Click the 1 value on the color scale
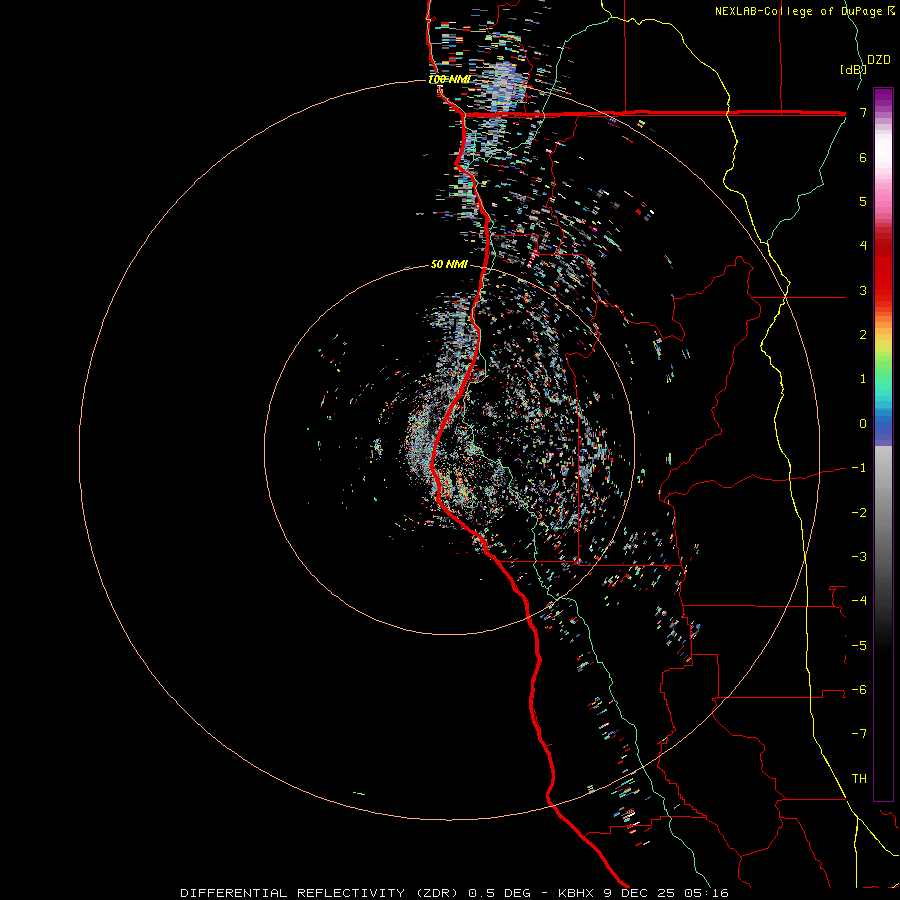900x900 pixels. point(863,379)
